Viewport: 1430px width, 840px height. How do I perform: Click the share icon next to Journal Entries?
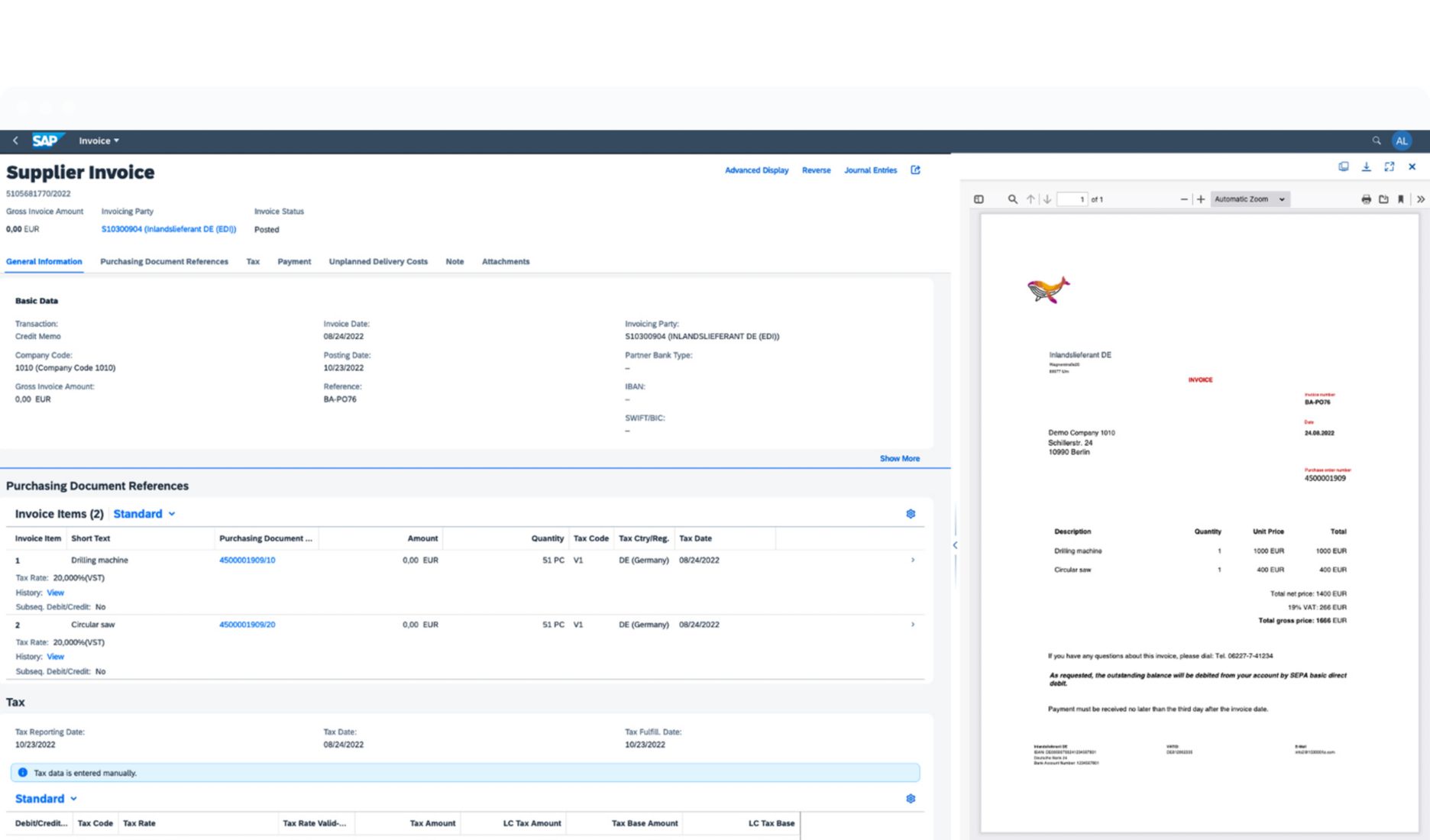pyautogui.click(x=915, y=170)
